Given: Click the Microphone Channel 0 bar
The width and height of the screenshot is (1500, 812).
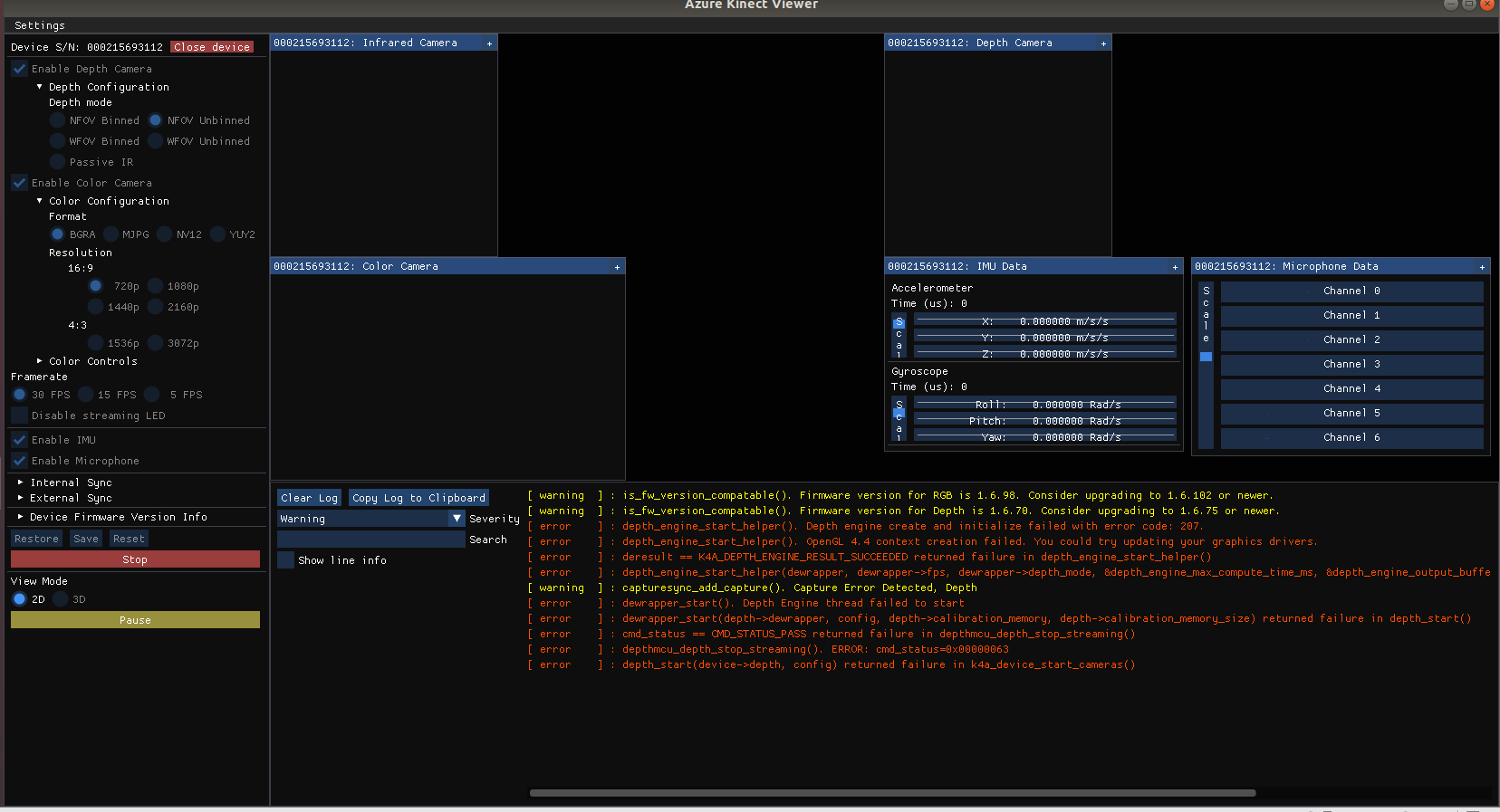Looking at the screenshot, I should 1351,291.
